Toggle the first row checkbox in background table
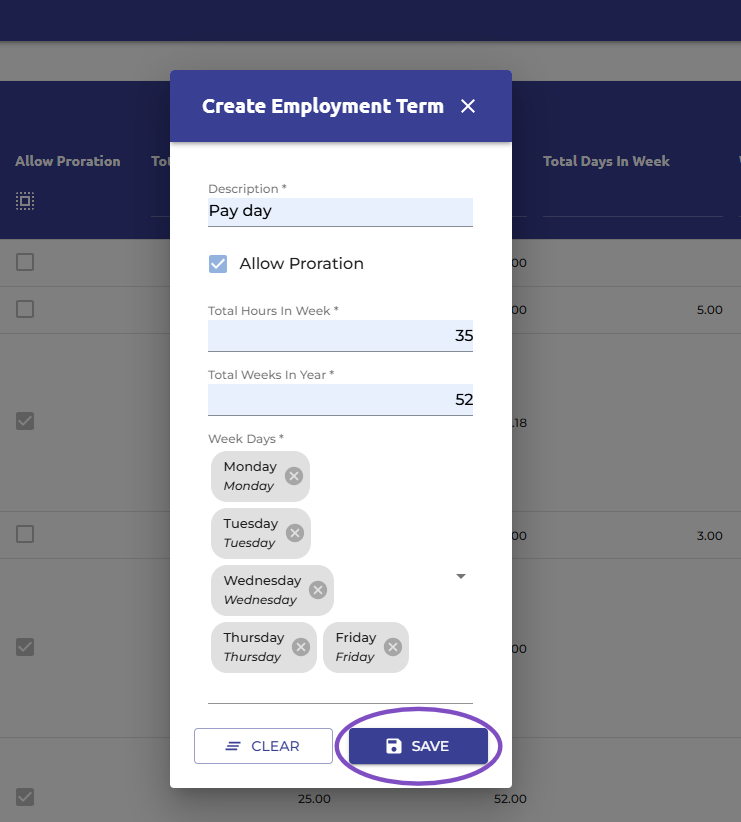This screenshot has width=741, height=822. click(x=25, y=262)
